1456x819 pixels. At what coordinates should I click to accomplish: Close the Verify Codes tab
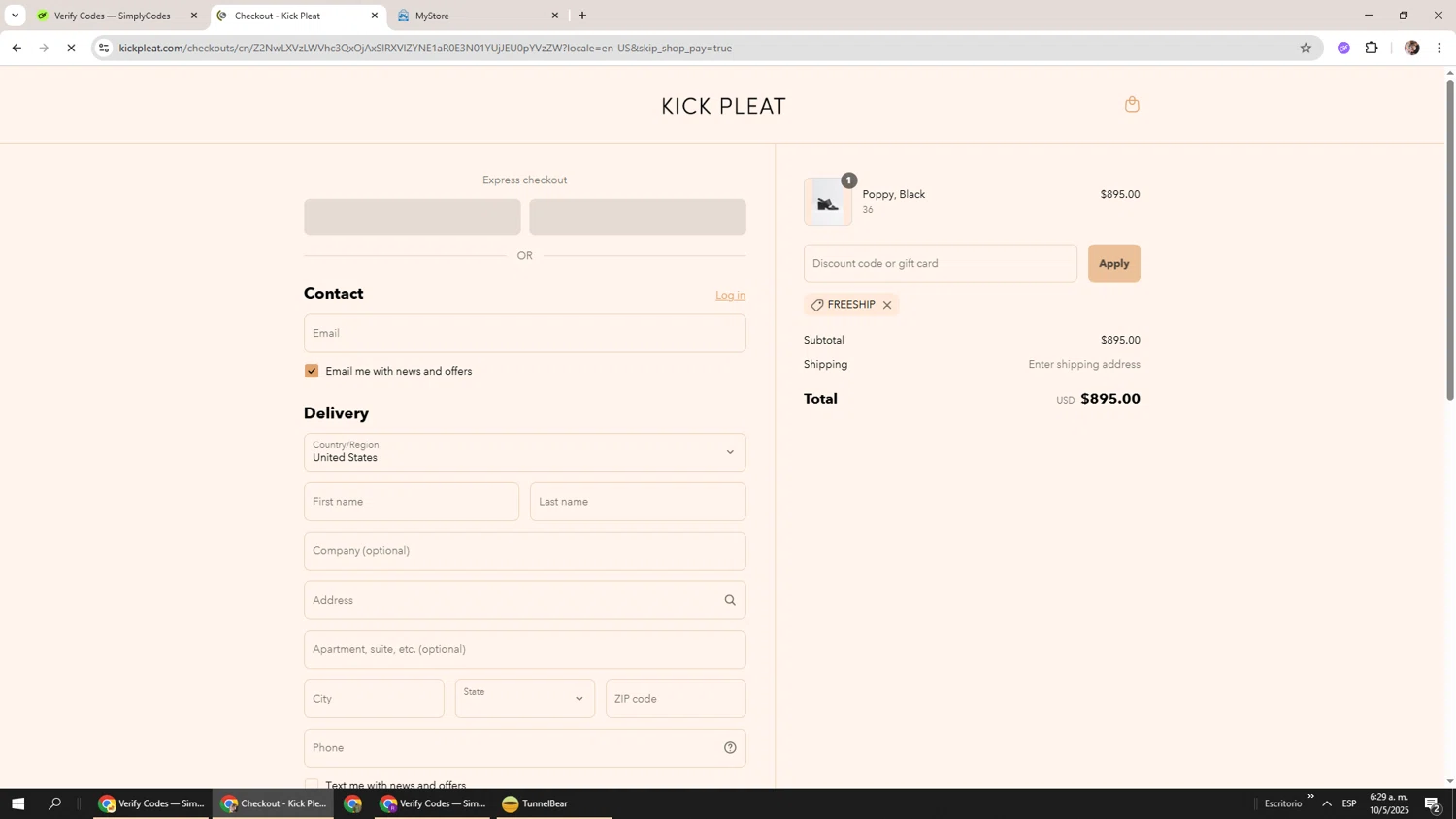[193, 16]
